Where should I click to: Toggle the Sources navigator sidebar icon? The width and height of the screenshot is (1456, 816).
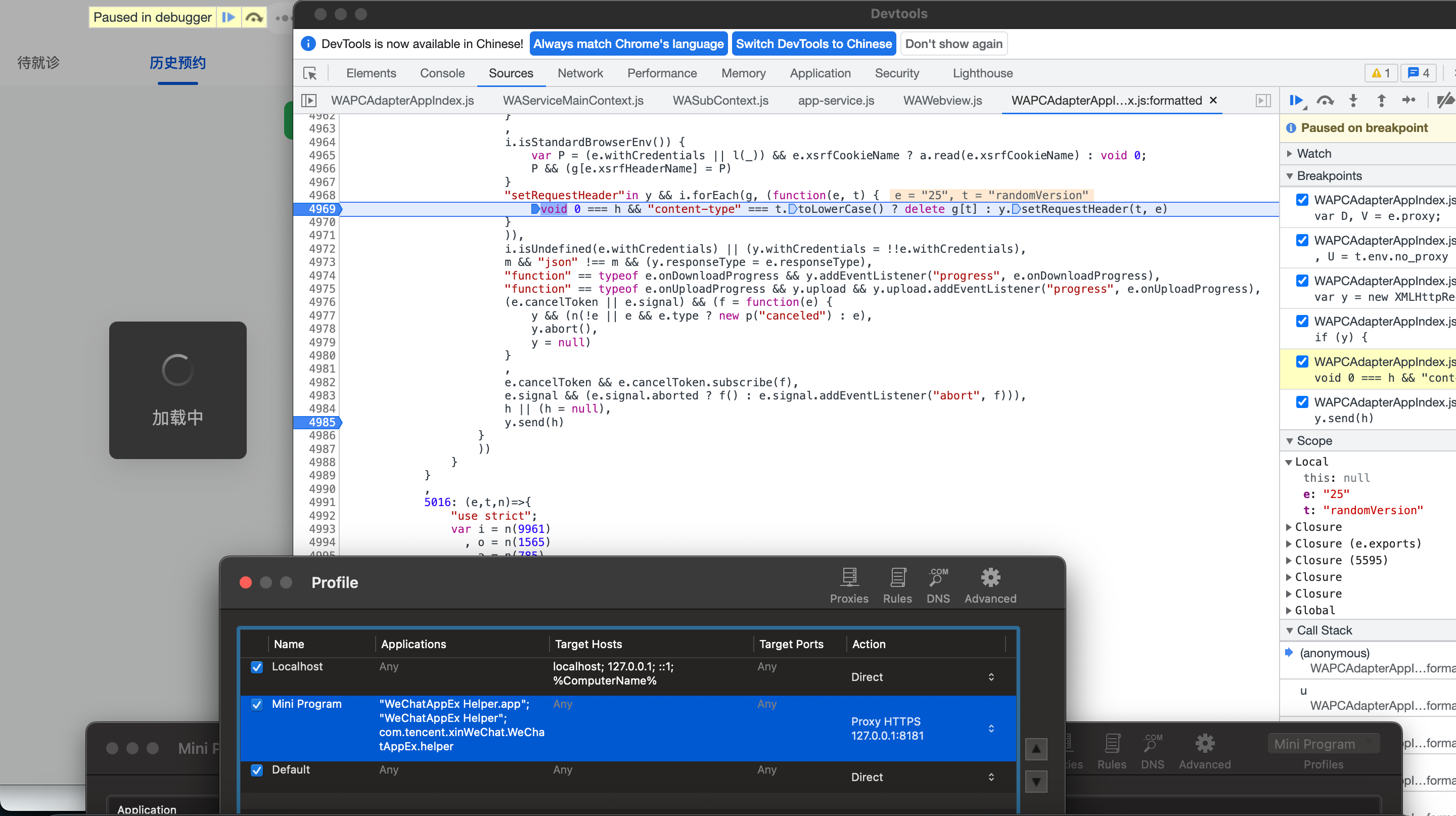click(308, 101)
